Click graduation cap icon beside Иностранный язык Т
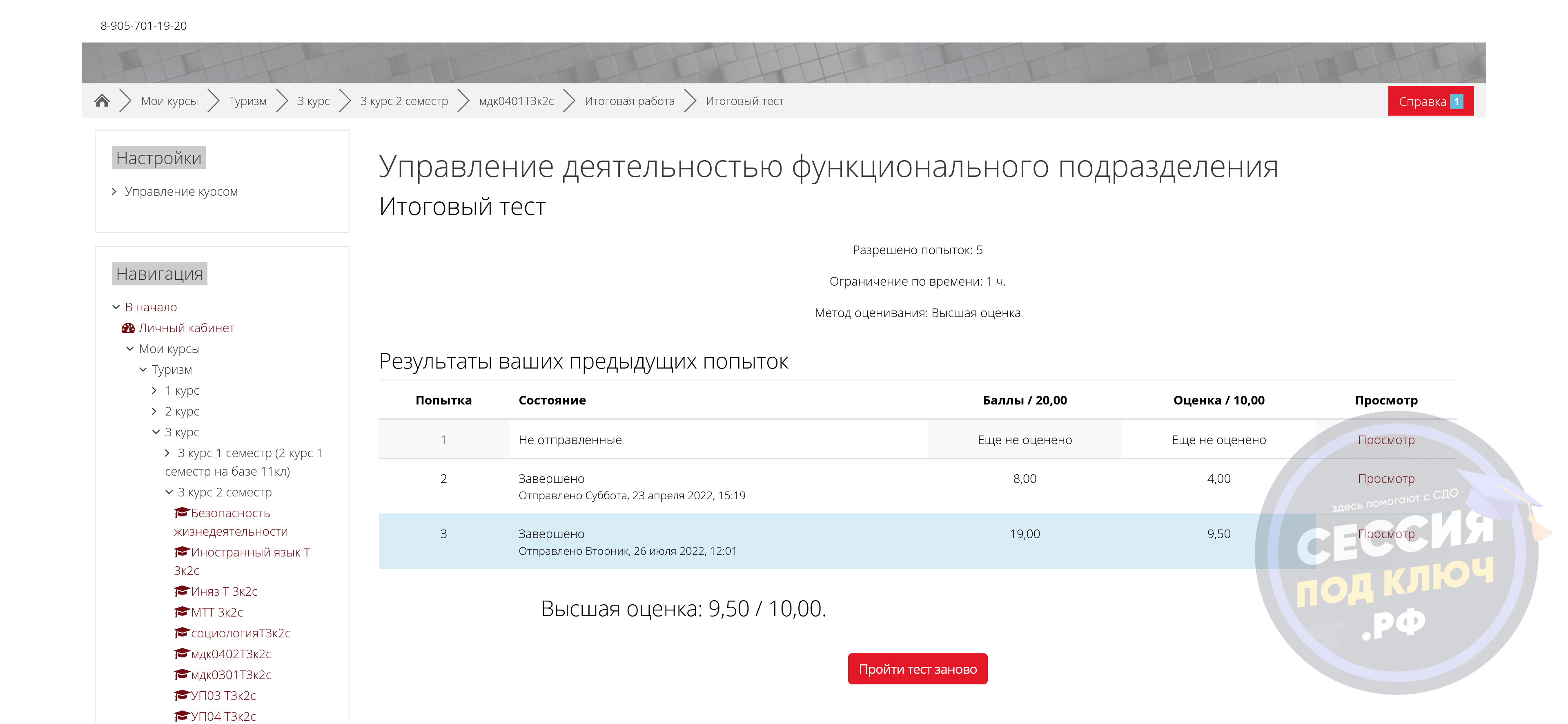Viewport: 1568px width, 724px height. 181,552
